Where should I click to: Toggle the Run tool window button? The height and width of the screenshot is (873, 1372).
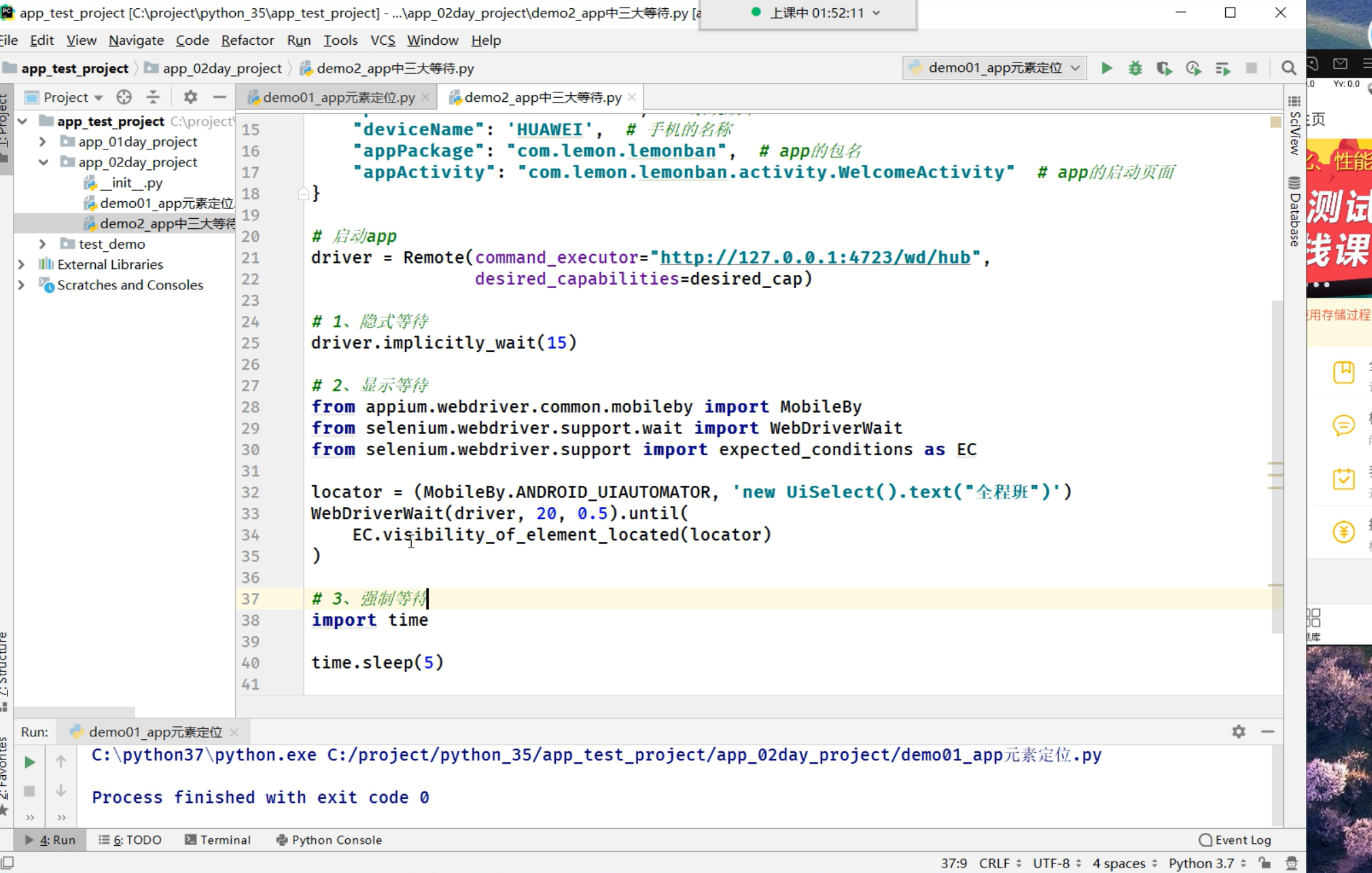pyautogui.click(x=51, y=840)
